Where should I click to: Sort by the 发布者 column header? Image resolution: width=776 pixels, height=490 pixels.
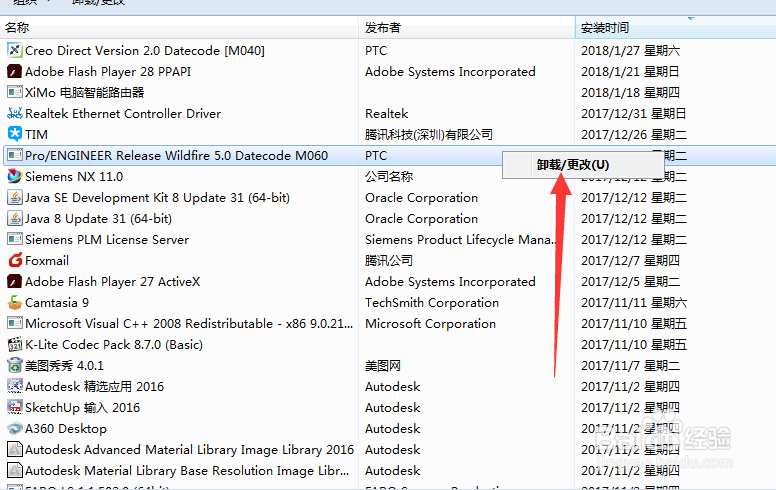tap(466, 28)
